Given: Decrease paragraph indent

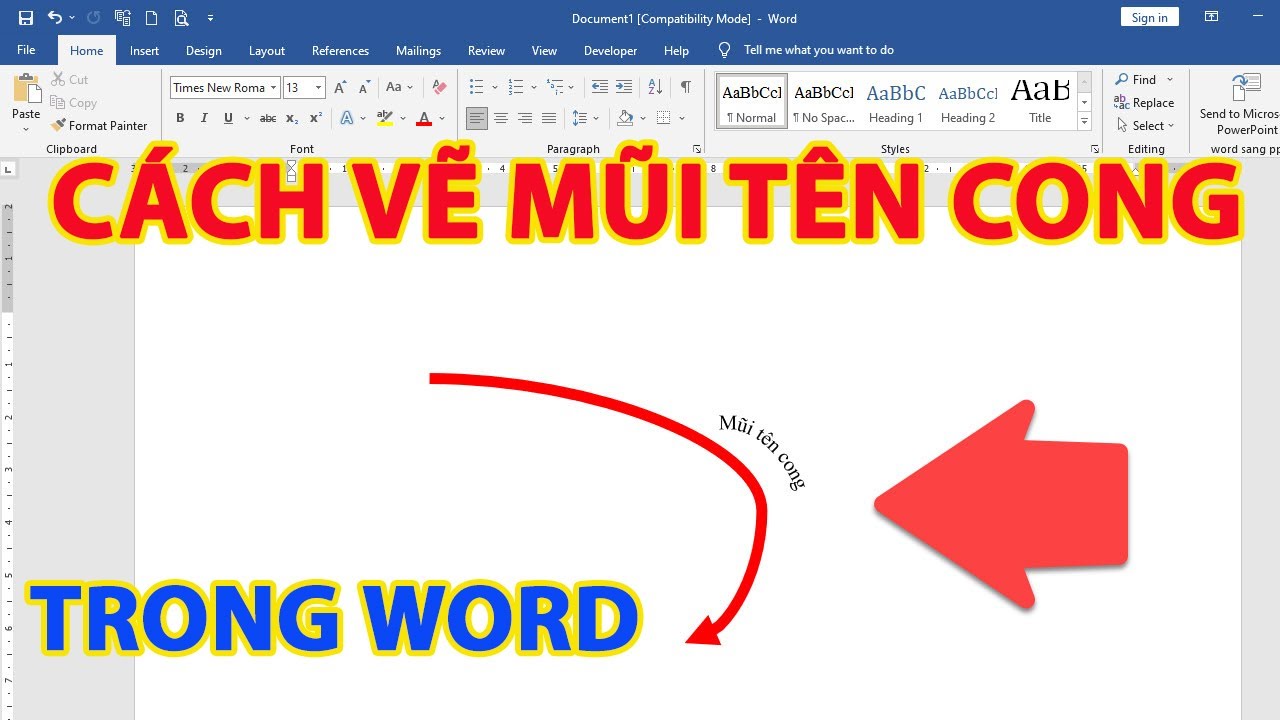Looking at the screenshot, I should [600, 87].
